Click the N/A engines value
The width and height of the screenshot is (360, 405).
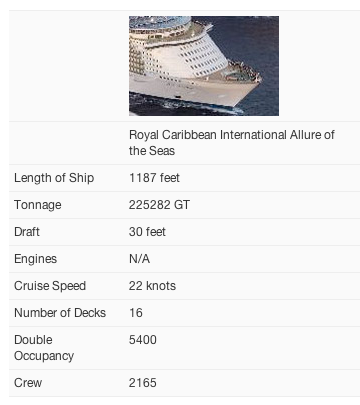pos(139,259)
